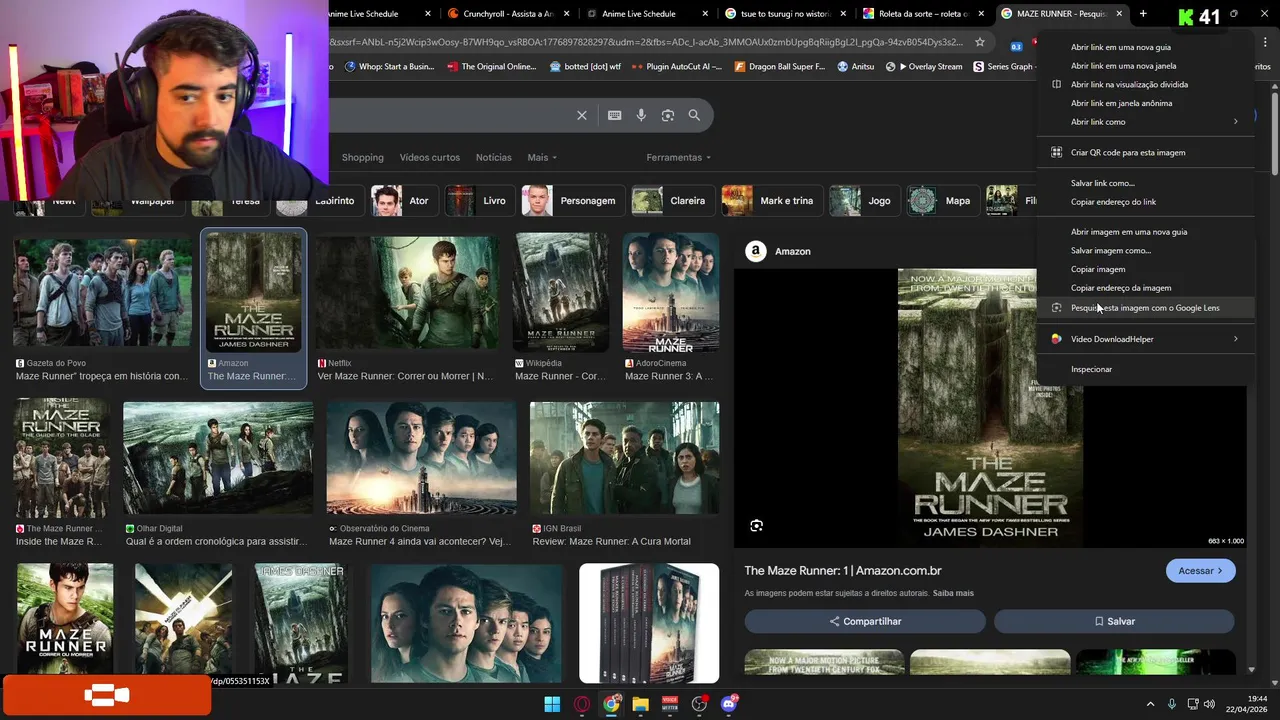1280x720 pixels.
Task: Select the Vídeos curtos filter
Action: 430,157
